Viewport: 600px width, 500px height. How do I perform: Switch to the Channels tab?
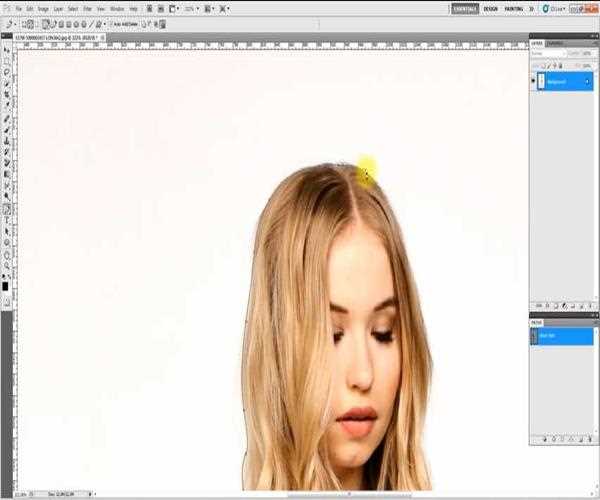coord(554,44)
